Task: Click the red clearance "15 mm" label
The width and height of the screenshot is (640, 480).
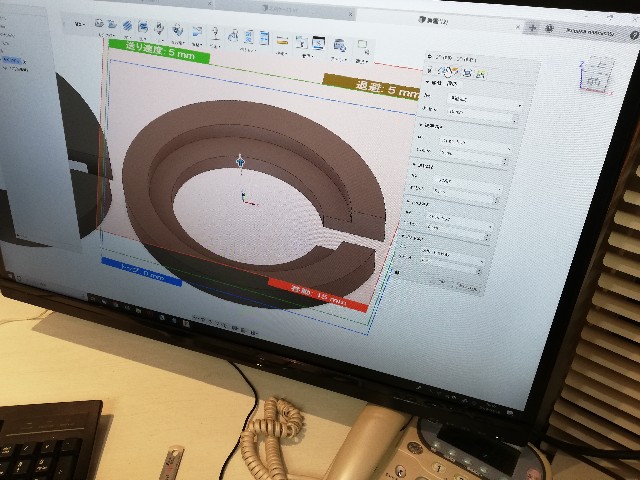Action: pos(318,296)
